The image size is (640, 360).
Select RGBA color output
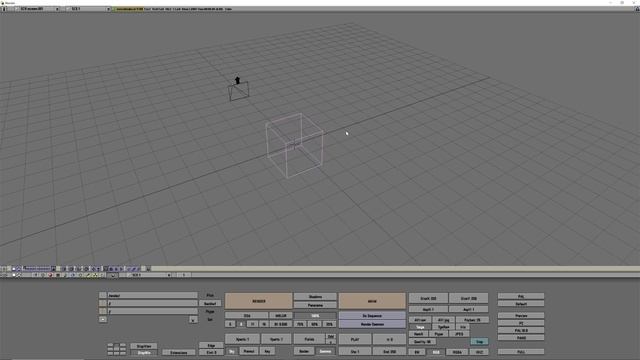pos(457,352)
